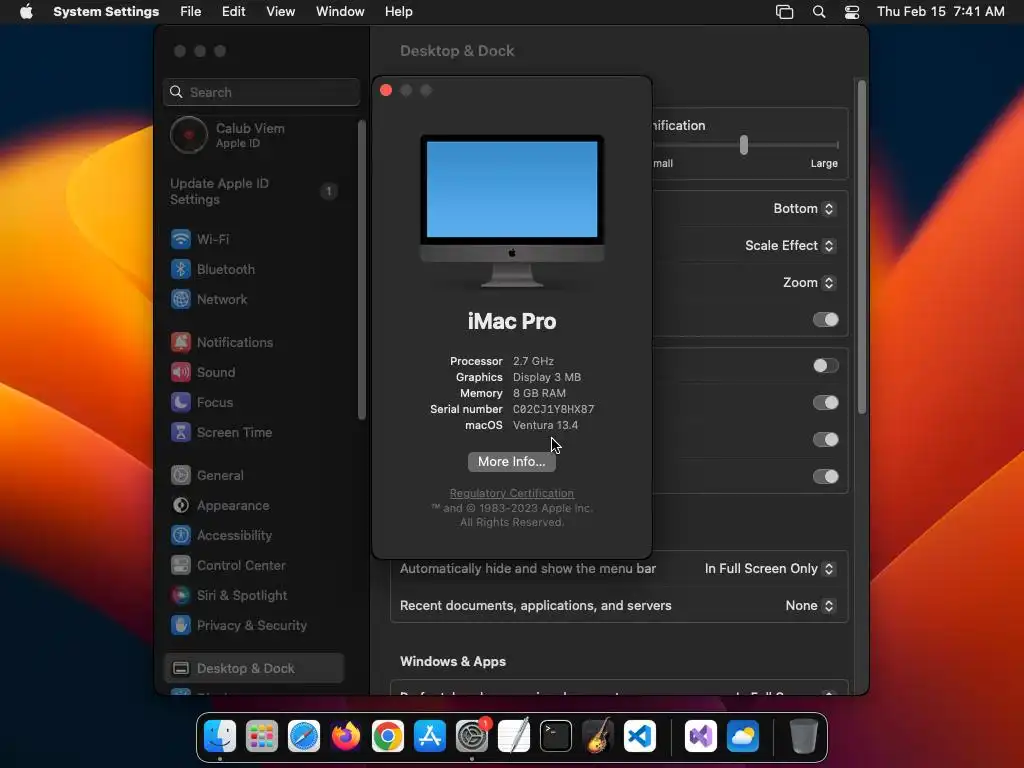Launch Safari from the Dock
This screenshot has width=1024, height=768.
pyautogui.click(x=304, y=736)
